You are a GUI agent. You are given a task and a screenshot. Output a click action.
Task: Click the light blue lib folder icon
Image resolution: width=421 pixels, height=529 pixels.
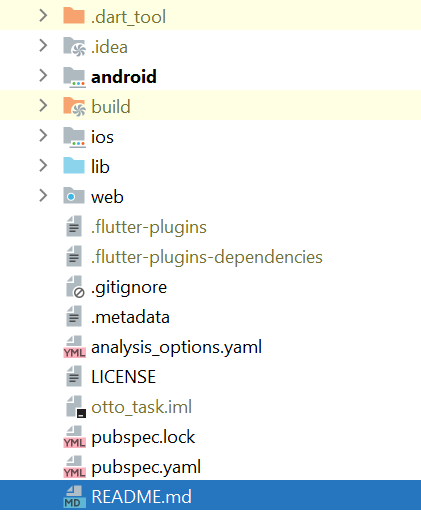tap(74, 166)
